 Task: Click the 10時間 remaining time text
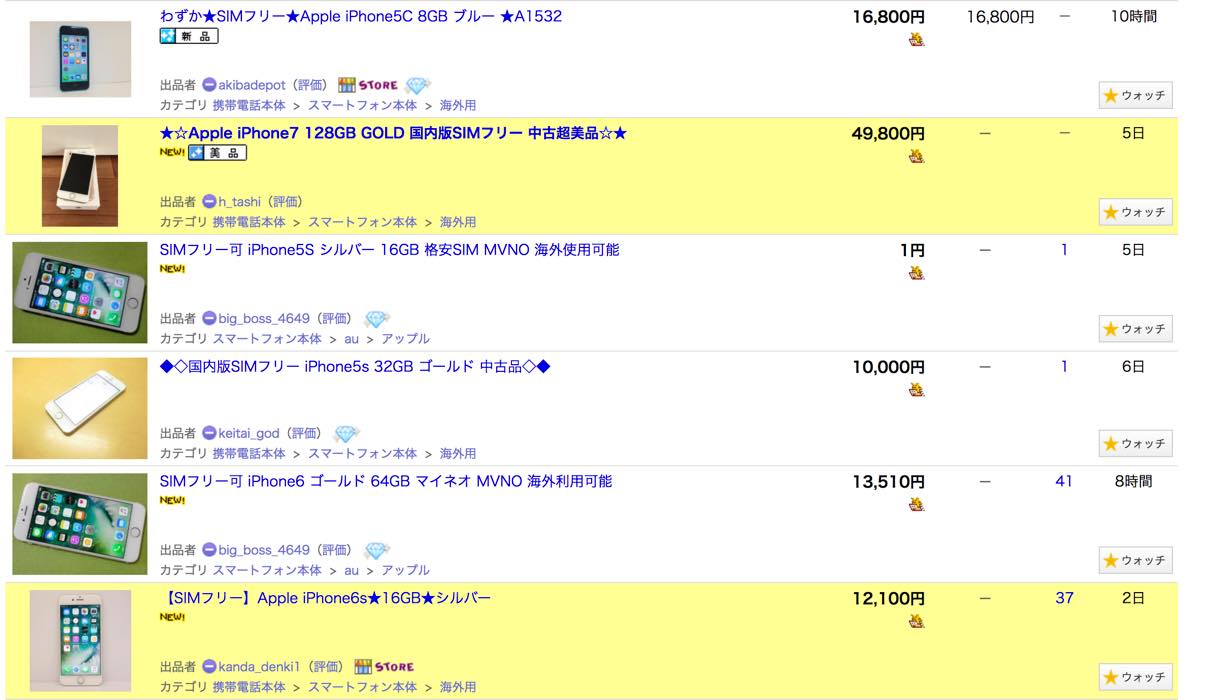click(x=1134, y=17)
